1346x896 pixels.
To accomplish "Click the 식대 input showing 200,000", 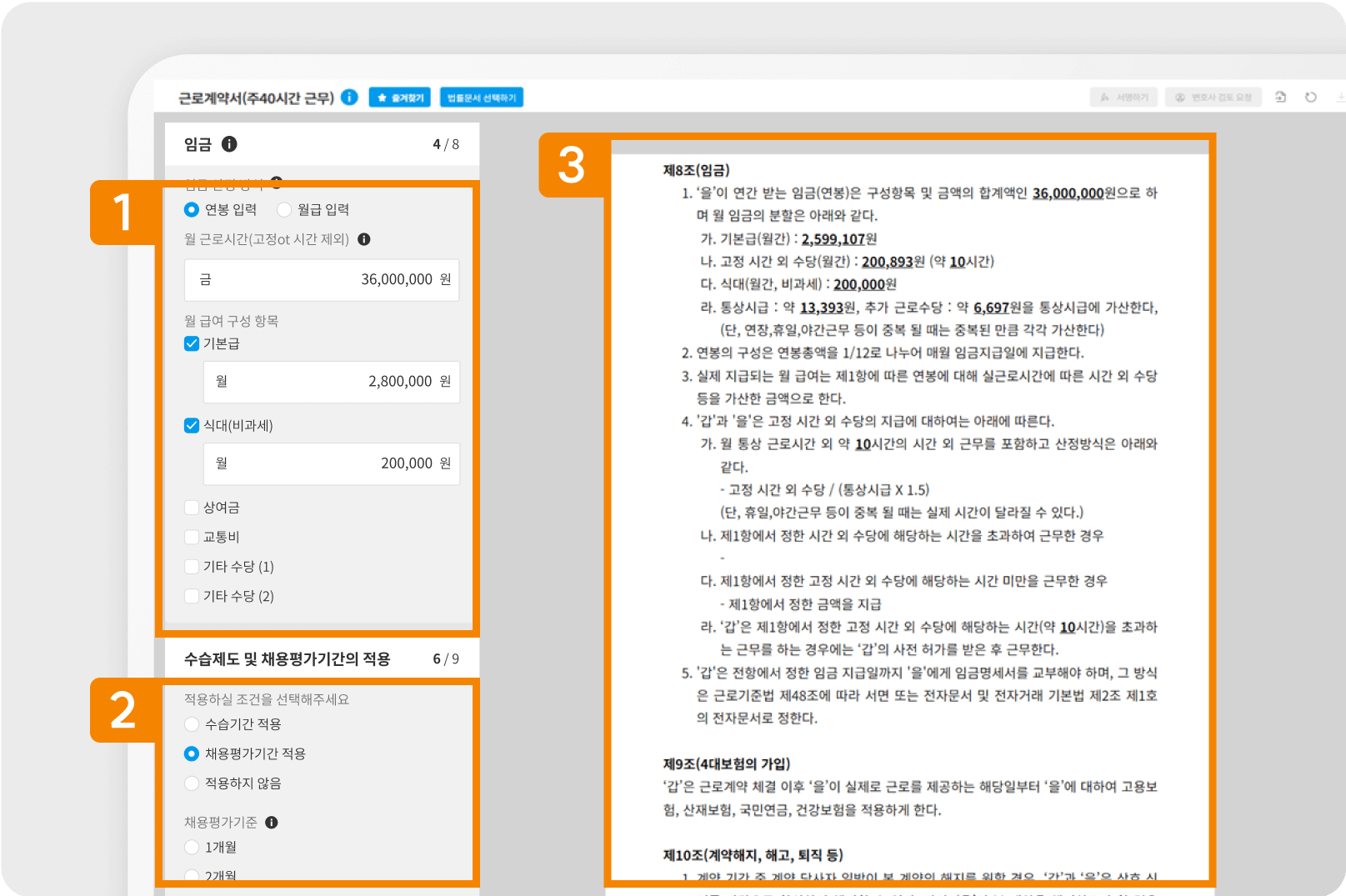I will click(x=332, y=463).
